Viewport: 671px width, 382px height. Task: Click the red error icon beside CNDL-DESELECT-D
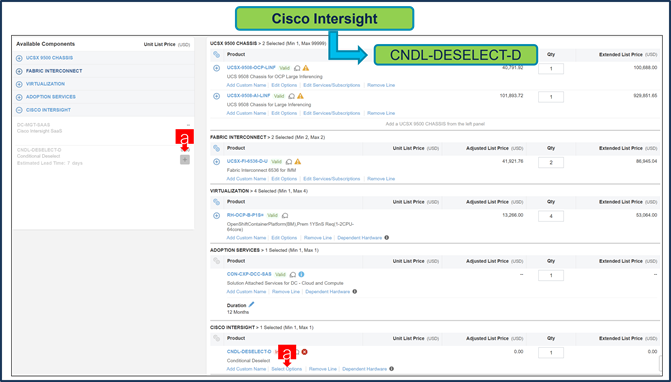coord(304,352)
